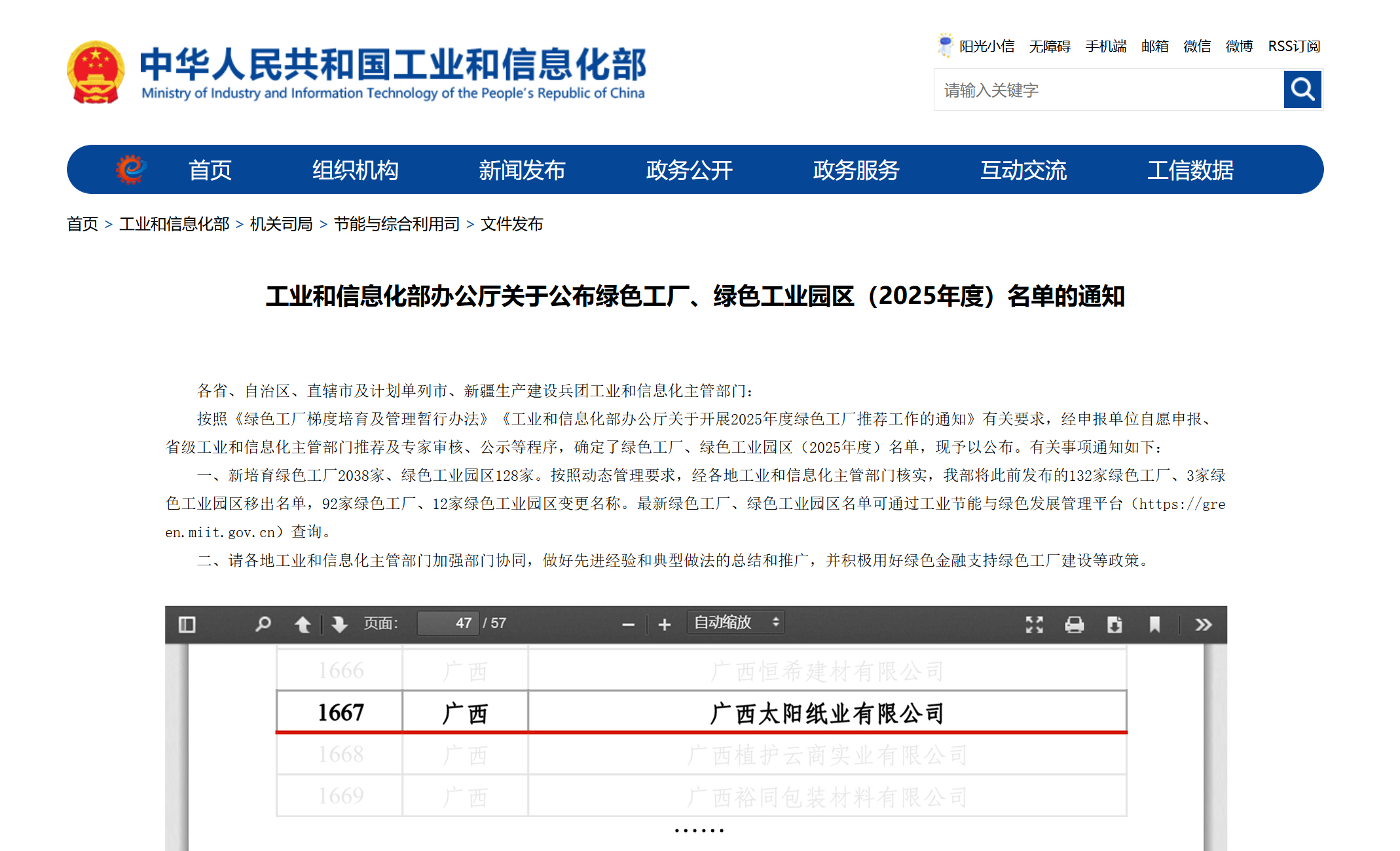Switch PDF to presentation fullscreen mode

[1034, 624]
